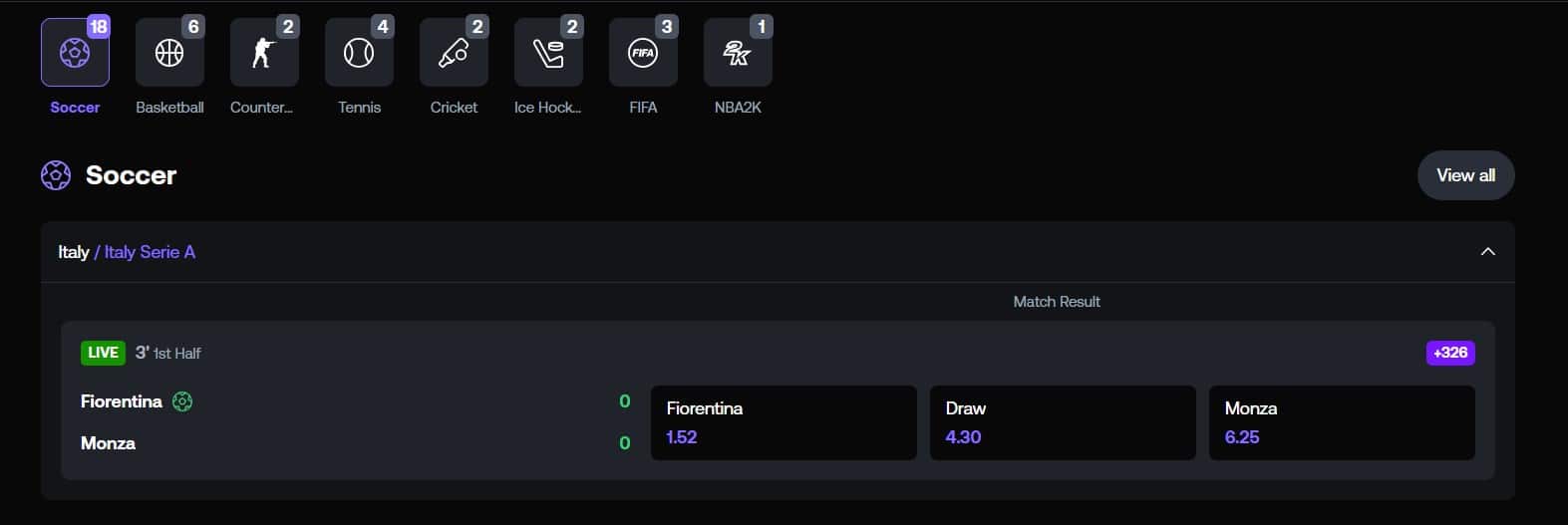Click the soccer icon next to Soccer heading
This screenshot has height=525, width=1568.
coord(56,175)
